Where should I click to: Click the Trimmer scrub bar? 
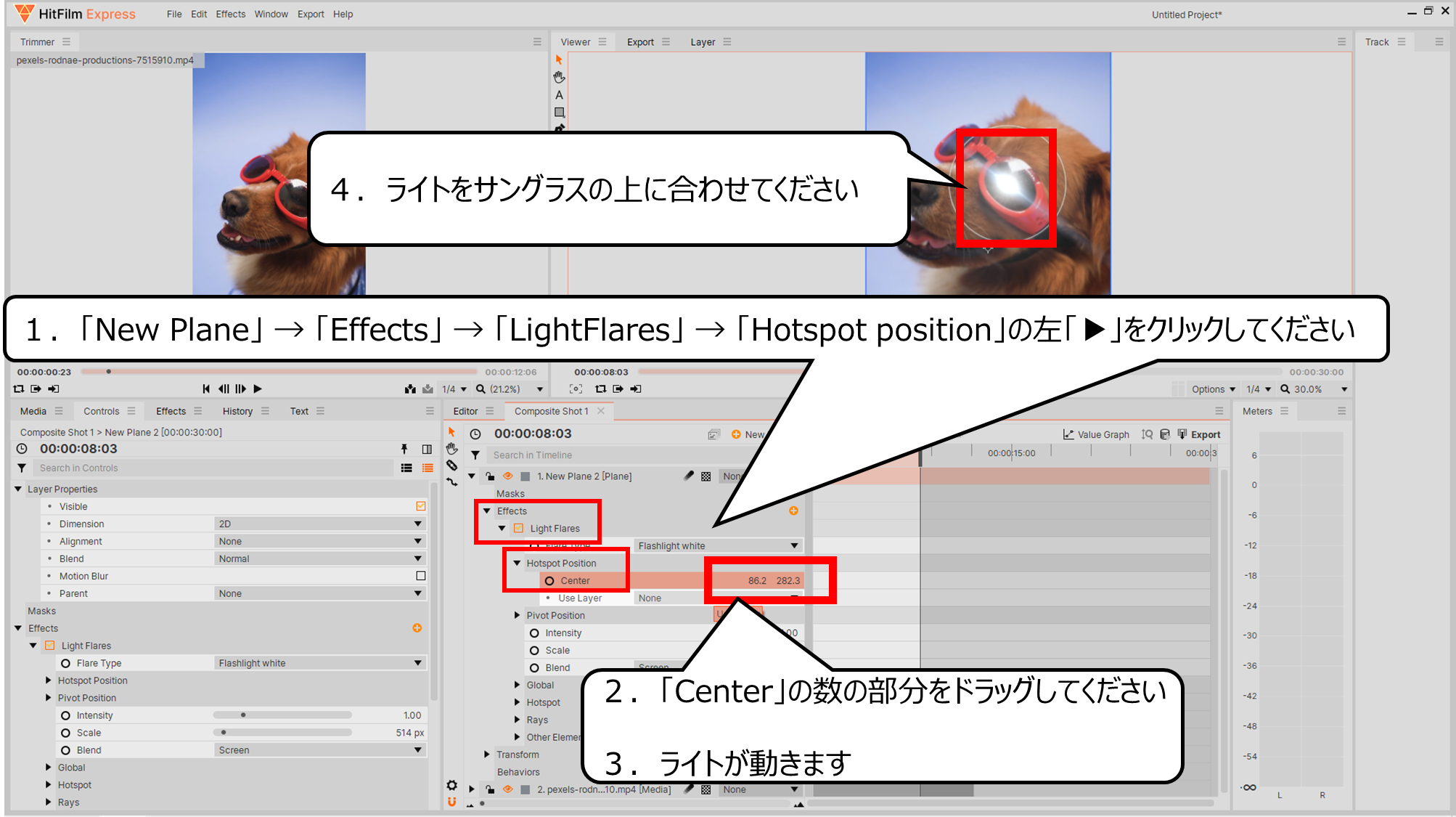tap(279, 372)
